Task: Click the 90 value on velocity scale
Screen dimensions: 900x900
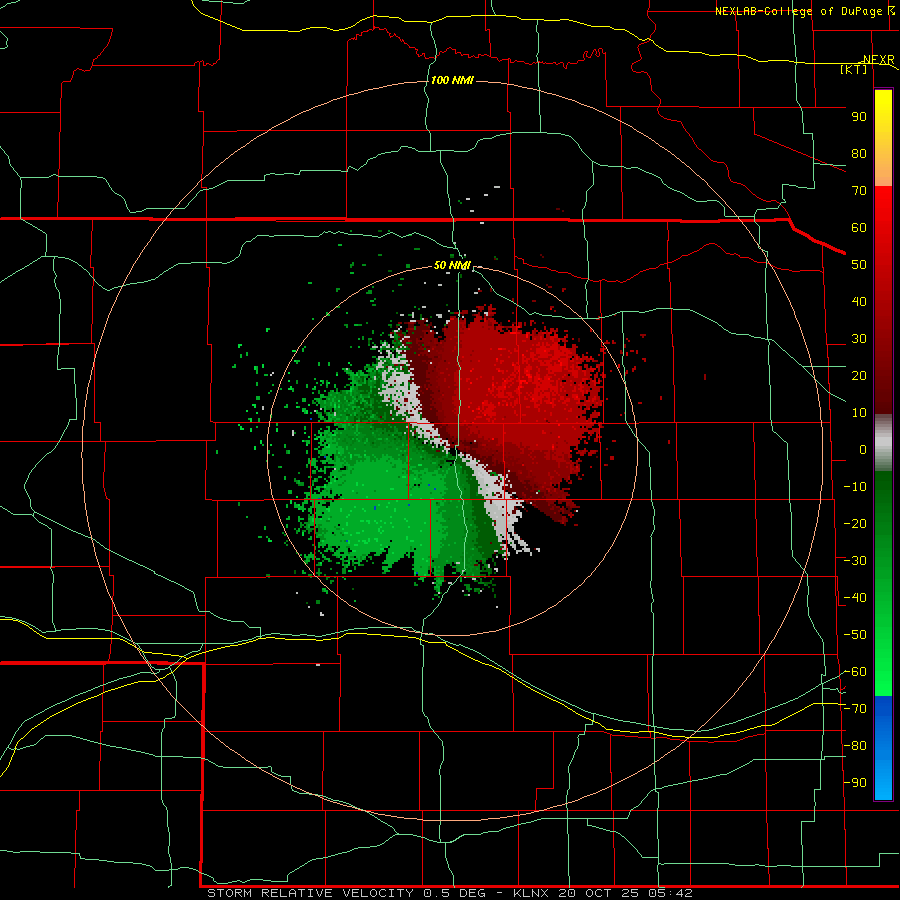Action: pyautogui.click(x=859, y=117)
